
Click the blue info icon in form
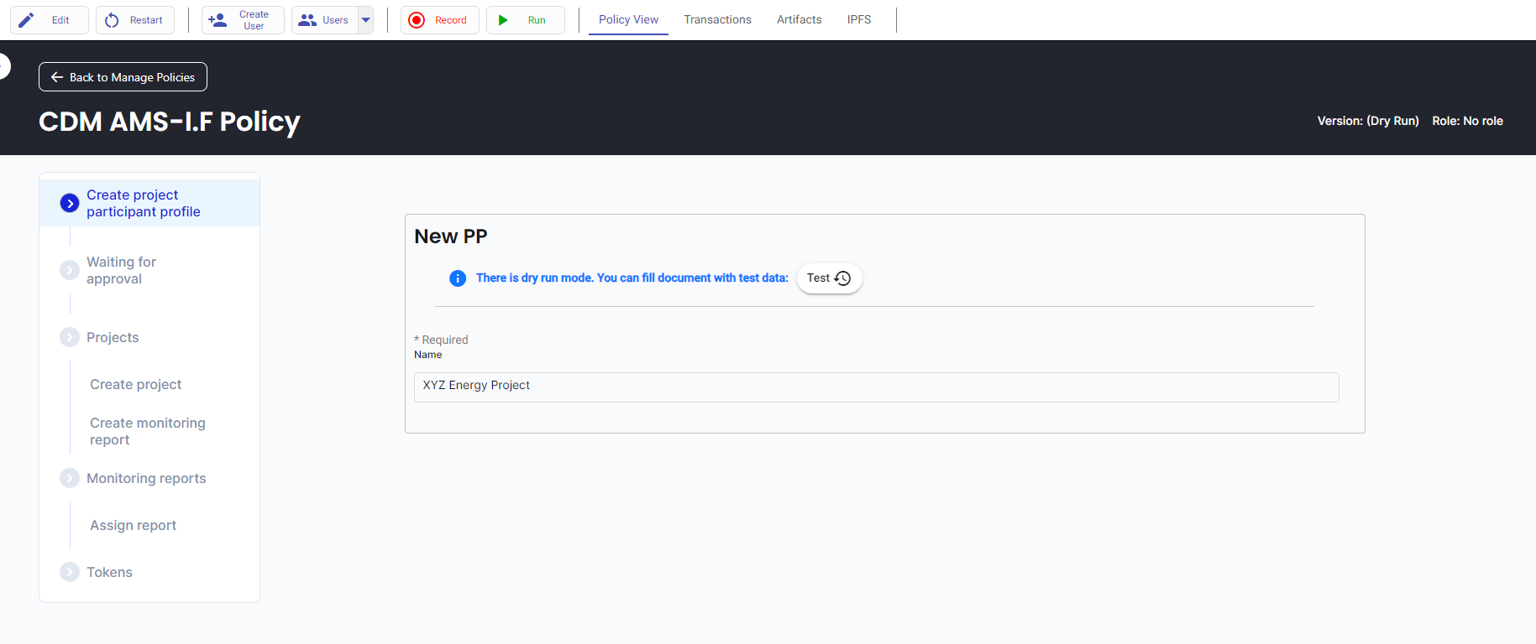pos(457,278)
